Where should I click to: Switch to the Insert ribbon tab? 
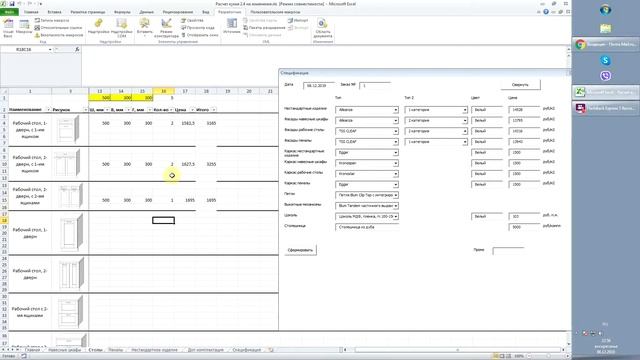click(54, 12)
